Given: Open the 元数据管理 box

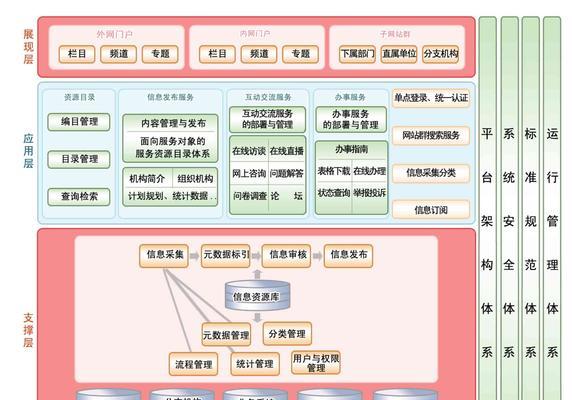Looking at the screenshot, I should [226, 334].
